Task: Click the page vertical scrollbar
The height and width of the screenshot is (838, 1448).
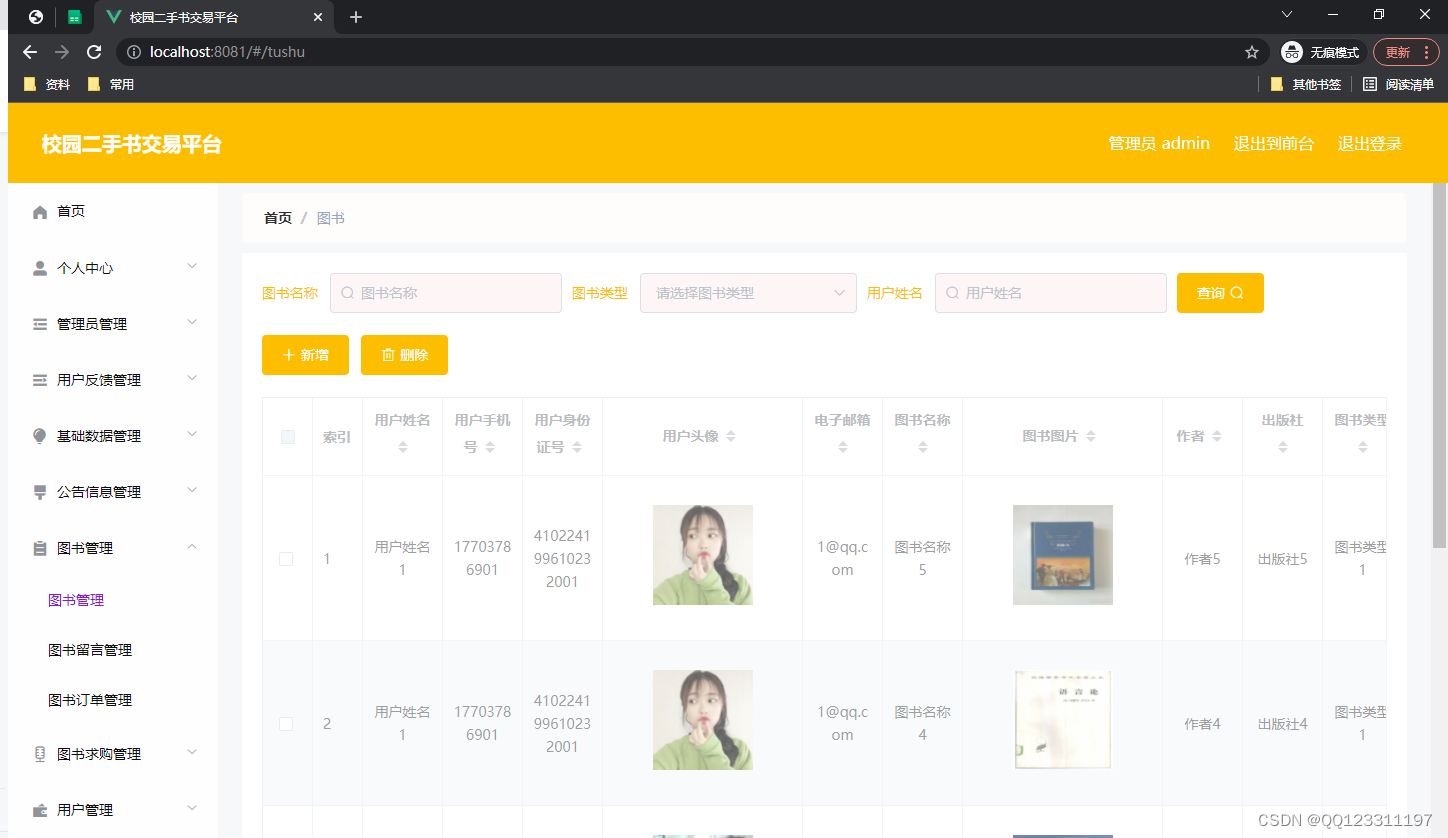Action: [x=1440, y=365]
